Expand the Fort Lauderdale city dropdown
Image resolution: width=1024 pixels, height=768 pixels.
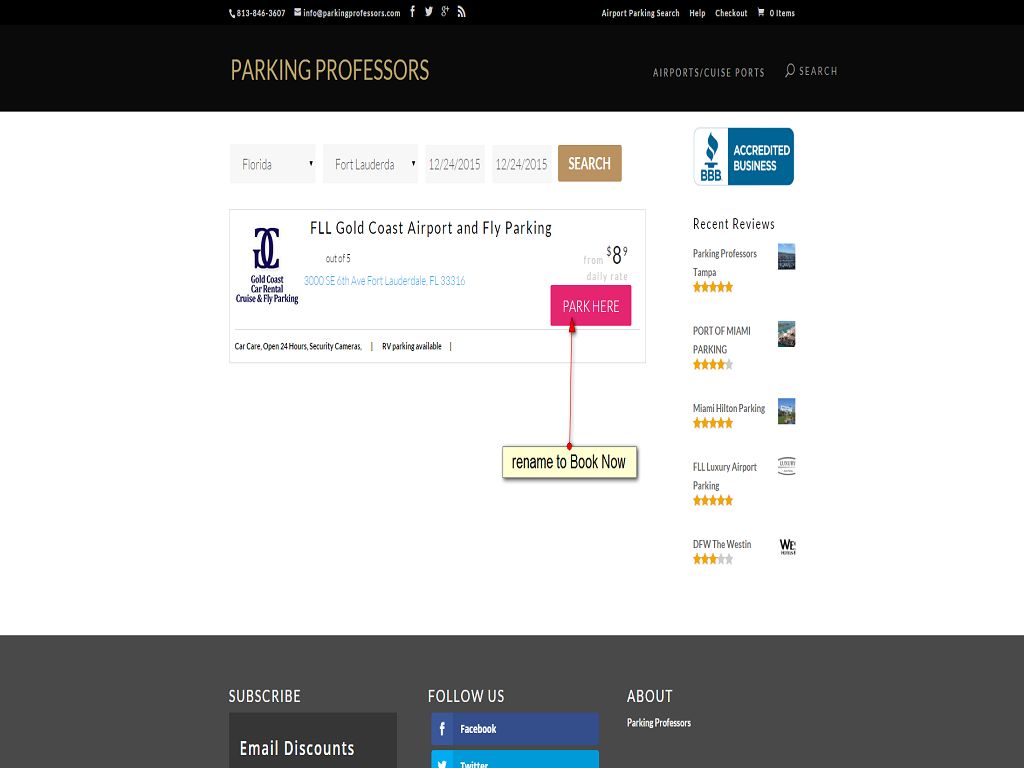[x=370, y=164]
